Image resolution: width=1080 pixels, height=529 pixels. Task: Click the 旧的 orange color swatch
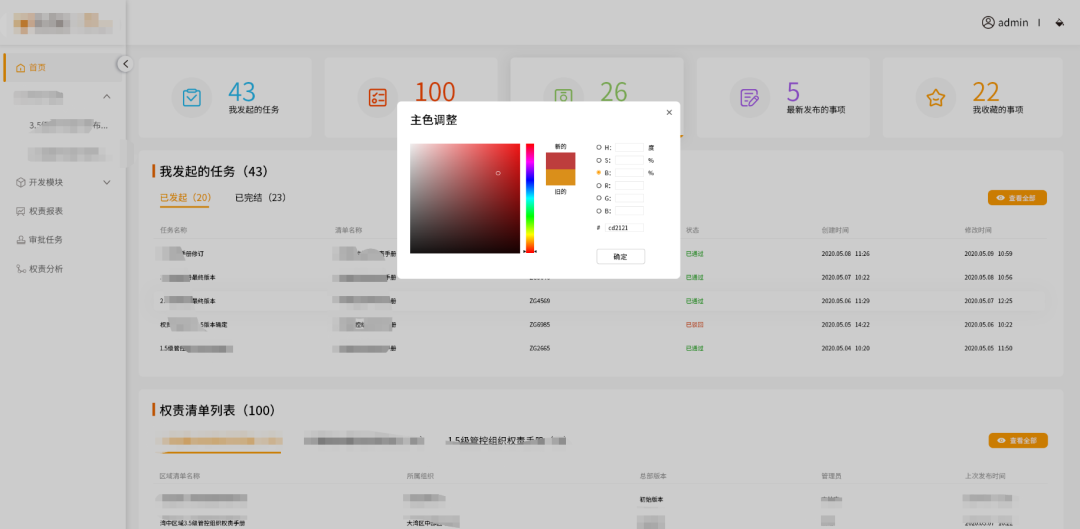[x=561, y=178]
